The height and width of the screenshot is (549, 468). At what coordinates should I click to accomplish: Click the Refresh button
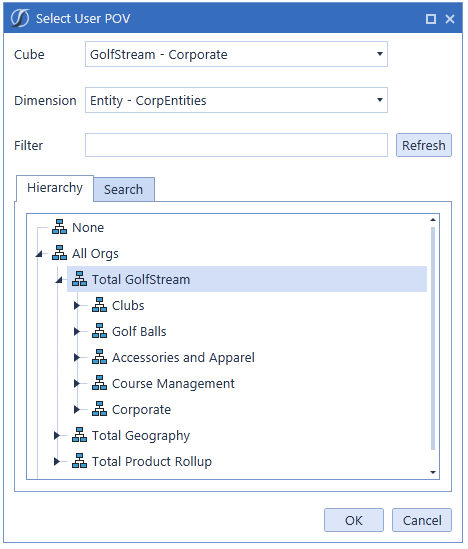click(424, 145)
